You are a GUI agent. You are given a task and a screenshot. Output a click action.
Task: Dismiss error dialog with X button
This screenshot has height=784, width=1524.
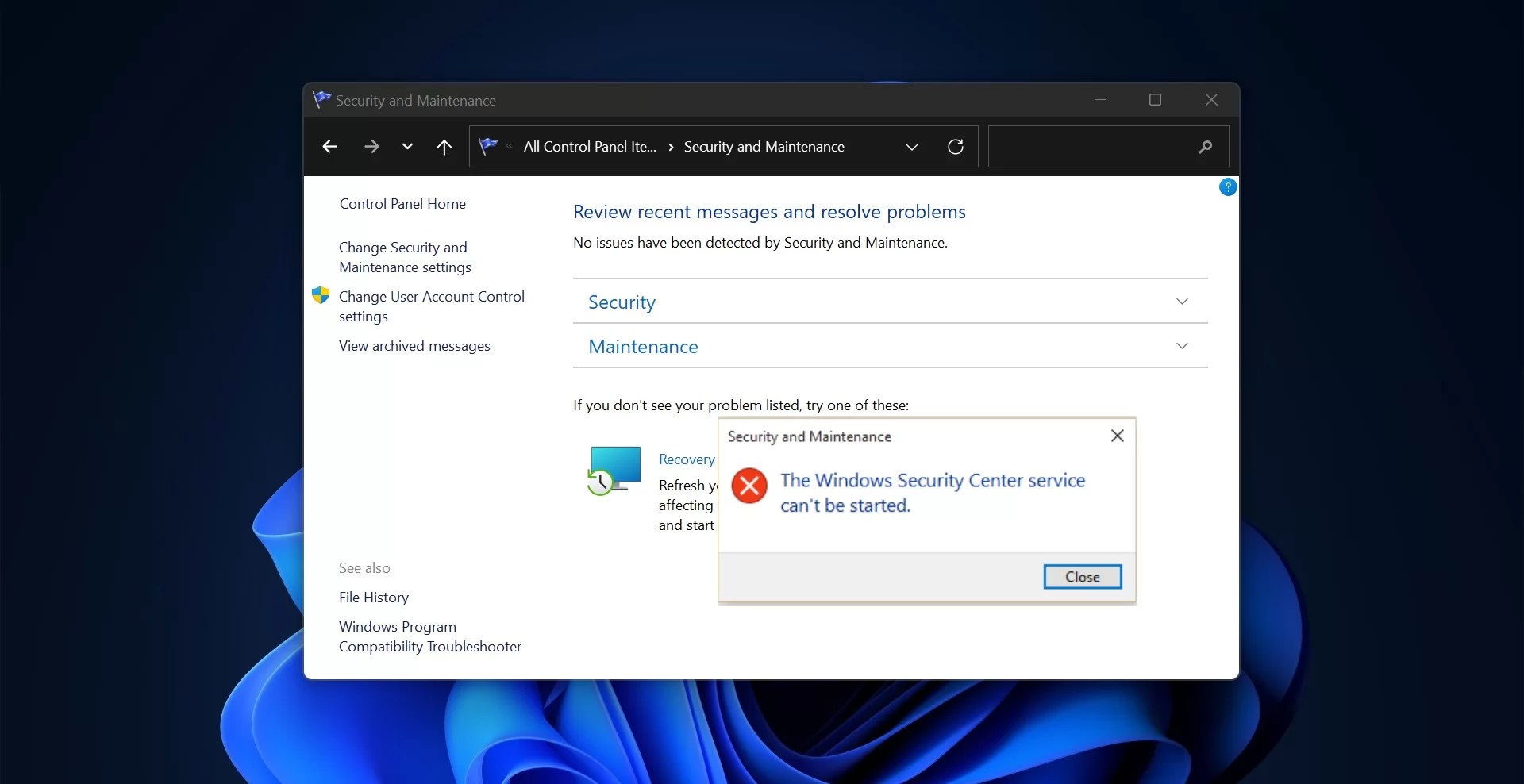[1117, 436]
